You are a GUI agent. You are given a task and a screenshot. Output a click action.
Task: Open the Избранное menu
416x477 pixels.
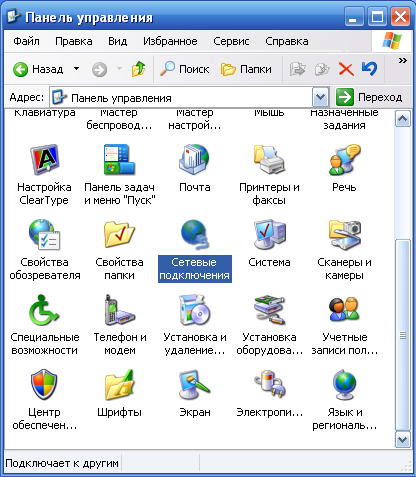pos(170,41)
